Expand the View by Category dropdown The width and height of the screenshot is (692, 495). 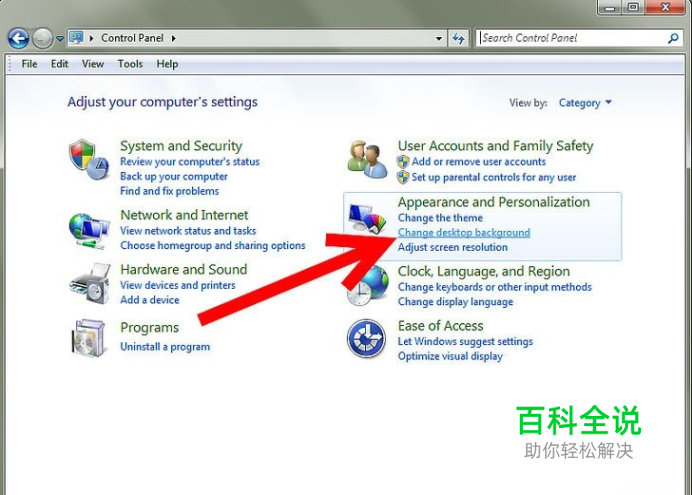pos(585,103)
